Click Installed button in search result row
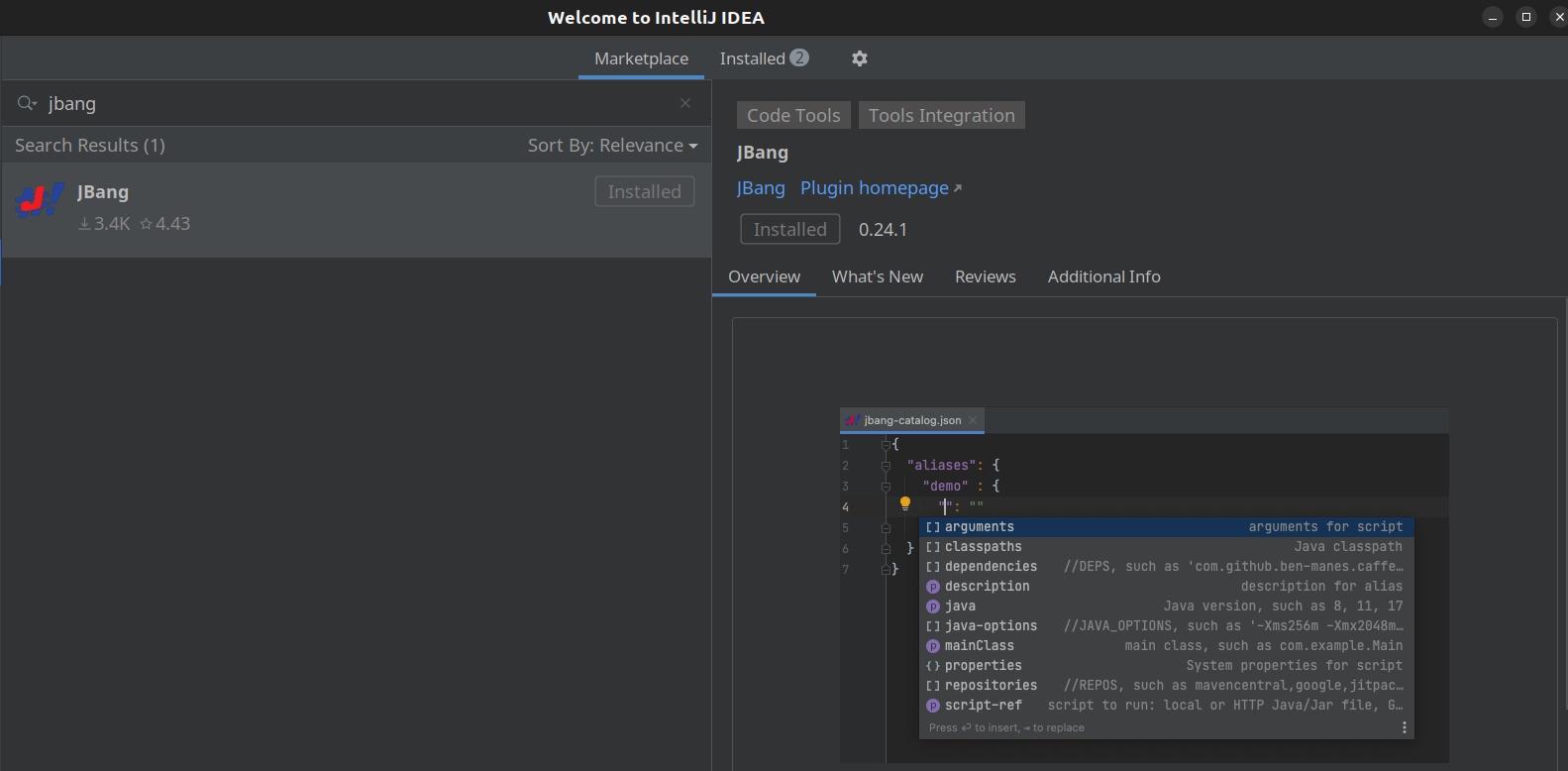1568x771 pixels. (x=645, y=191)
